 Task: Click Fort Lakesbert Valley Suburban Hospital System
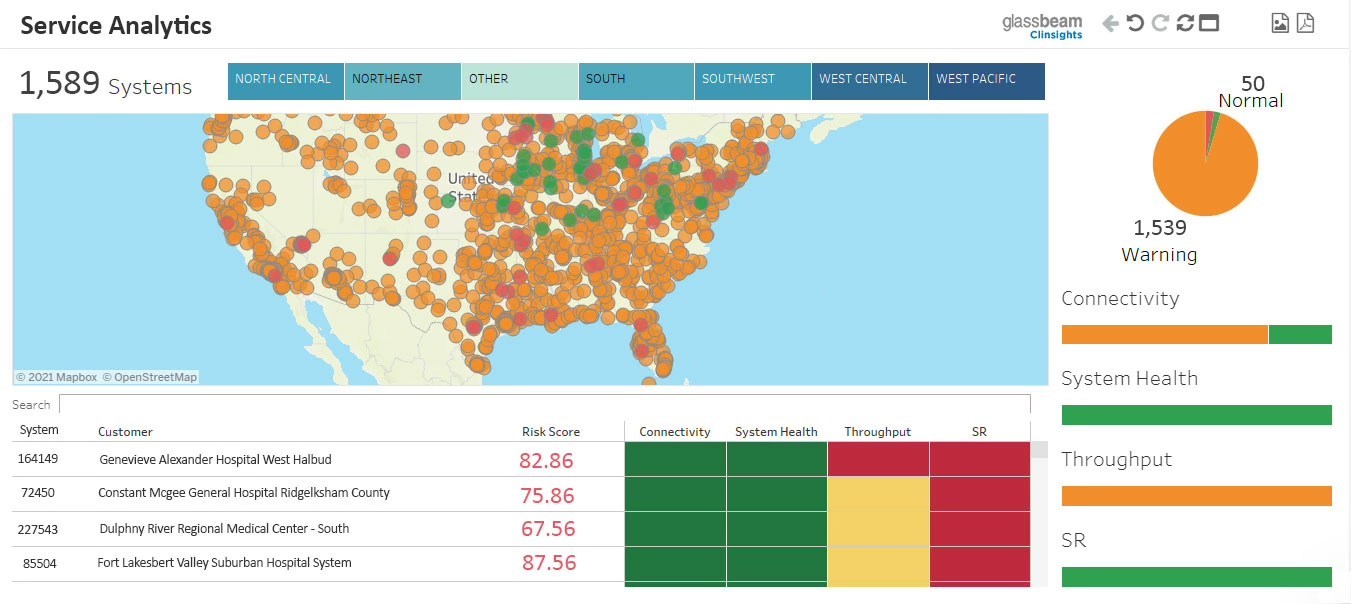click(224, 563)
